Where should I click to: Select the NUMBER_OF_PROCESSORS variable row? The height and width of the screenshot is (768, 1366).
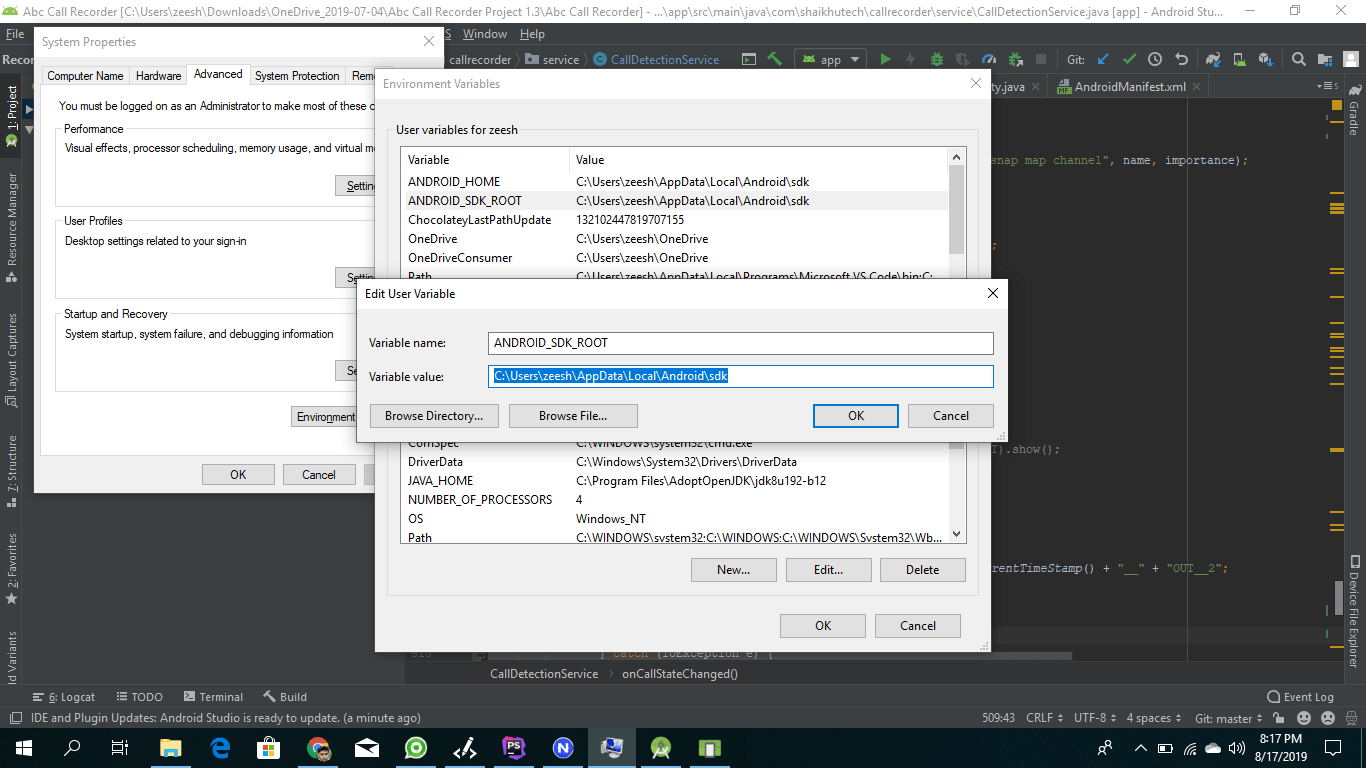coord(675,500)
